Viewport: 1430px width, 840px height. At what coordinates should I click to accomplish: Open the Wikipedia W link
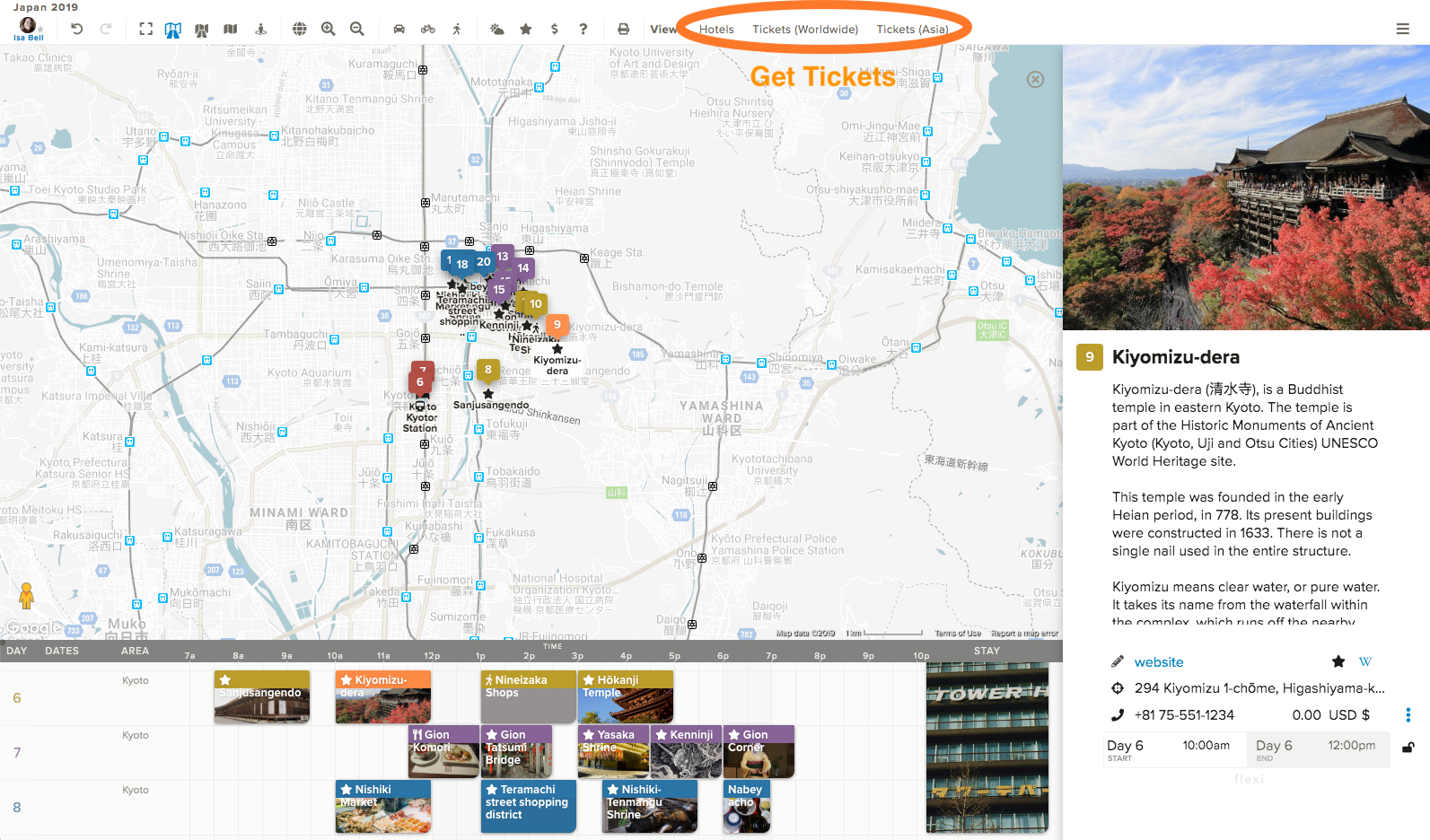pos(1365,661)
